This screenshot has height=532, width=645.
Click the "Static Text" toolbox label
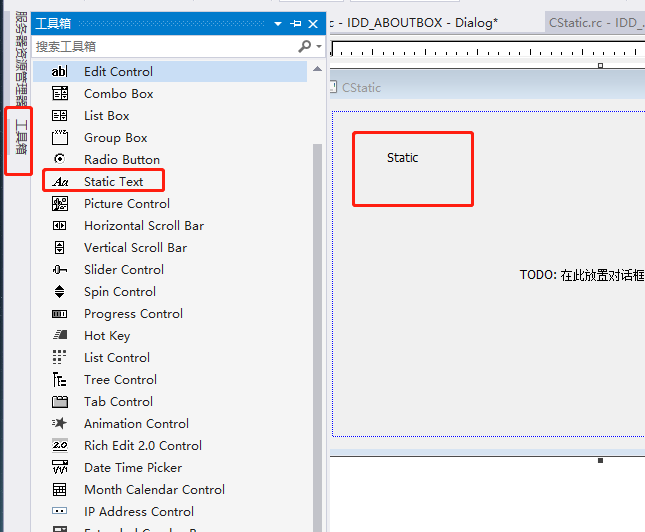(x=114, y=181)
